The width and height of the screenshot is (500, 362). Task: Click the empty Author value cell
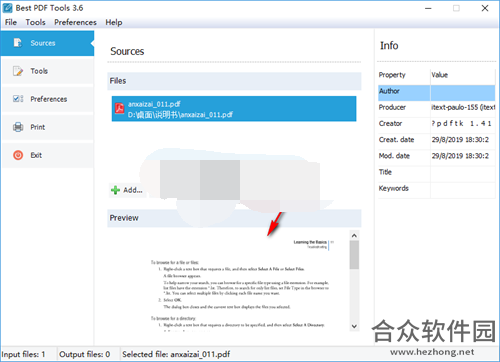463,92
